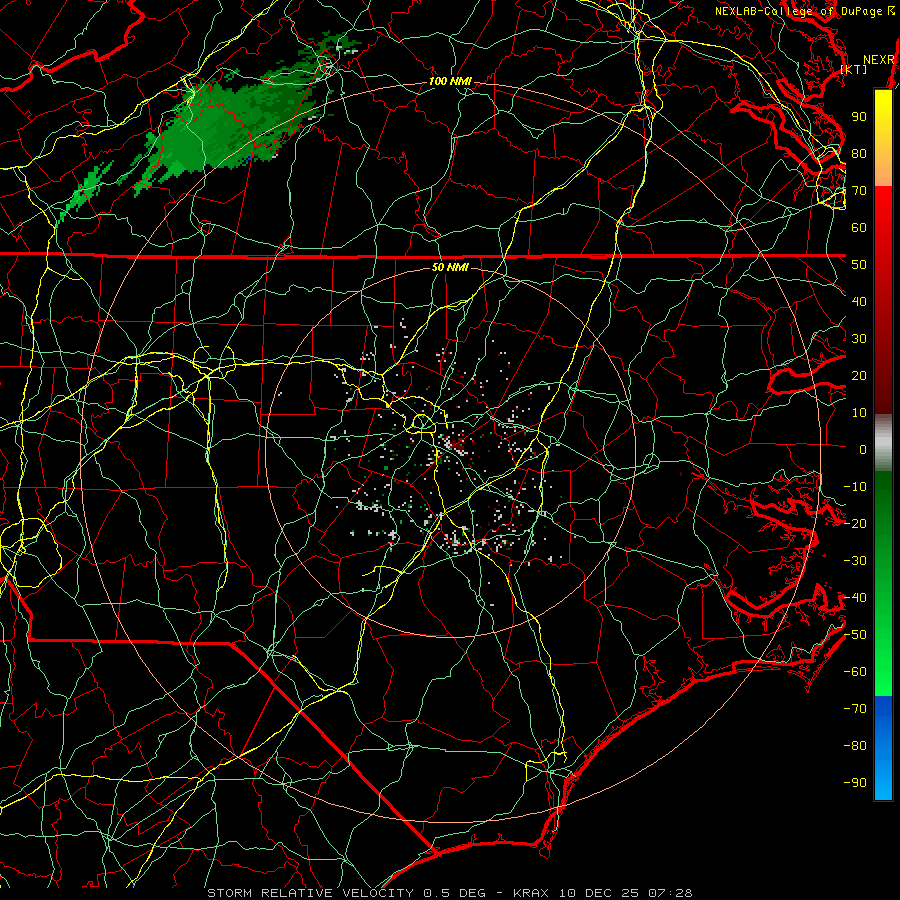
Task: Click the 30 value on the velocity scale
Action: 859,339
